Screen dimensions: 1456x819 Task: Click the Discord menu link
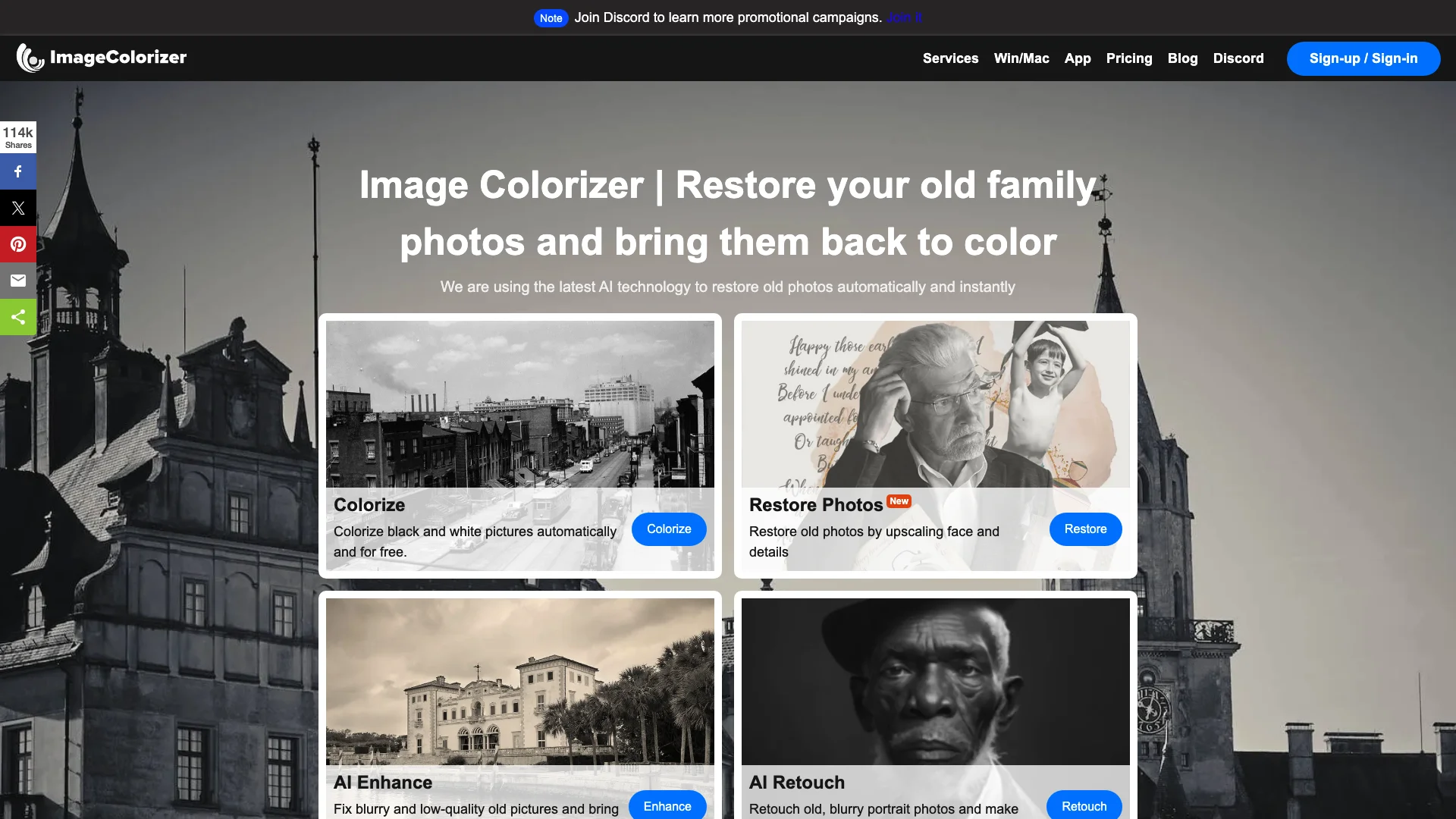pyautogui.click(x=1238, y=58)
